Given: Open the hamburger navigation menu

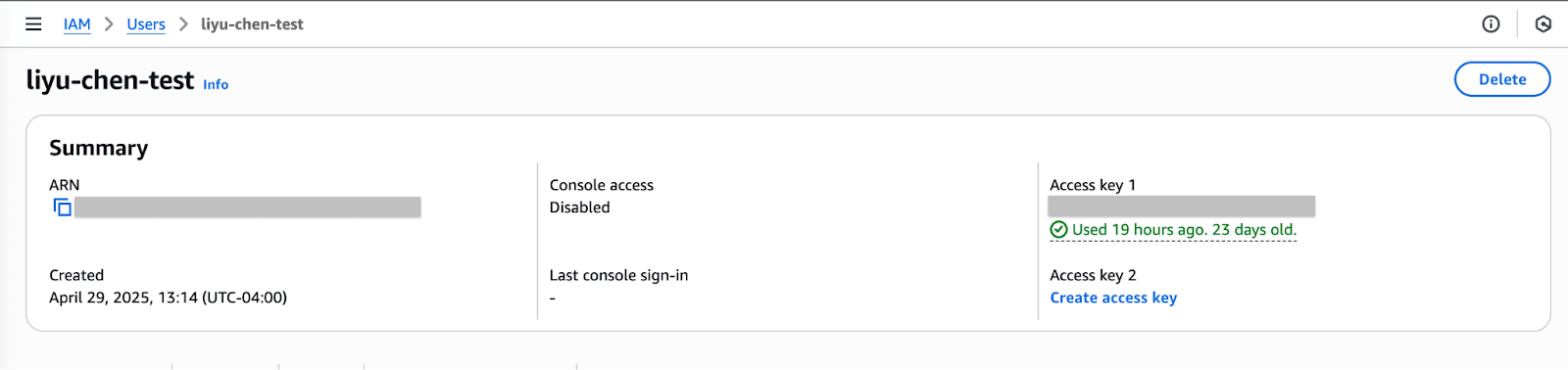Looking at the screenshot, I should pos(33,24).
